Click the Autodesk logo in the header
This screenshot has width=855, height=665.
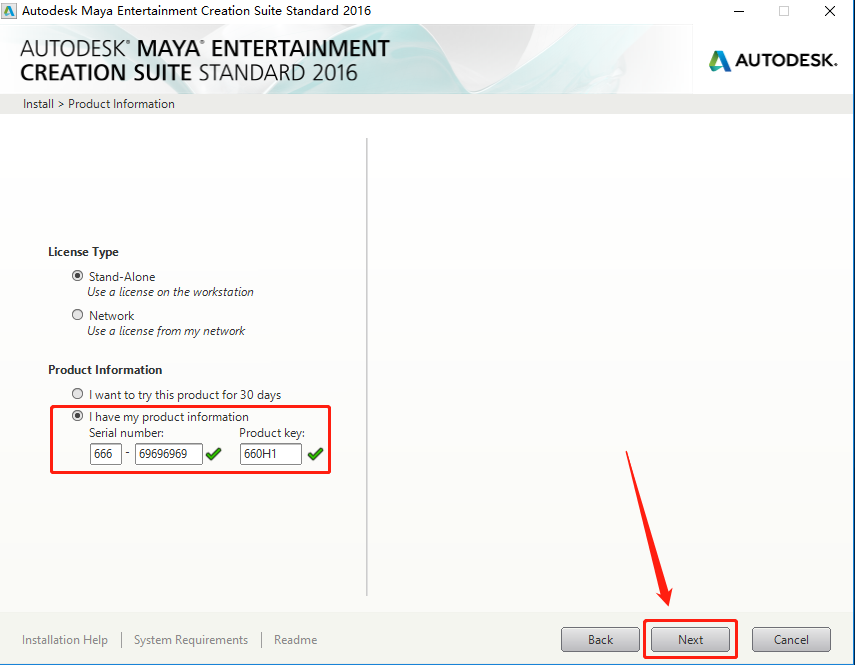coord(773,60)
